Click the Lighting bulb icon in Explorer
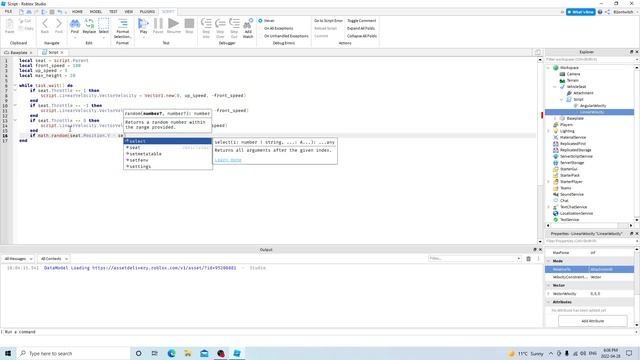Viewport: 640px width, 360px height. (x=556, y=131)
